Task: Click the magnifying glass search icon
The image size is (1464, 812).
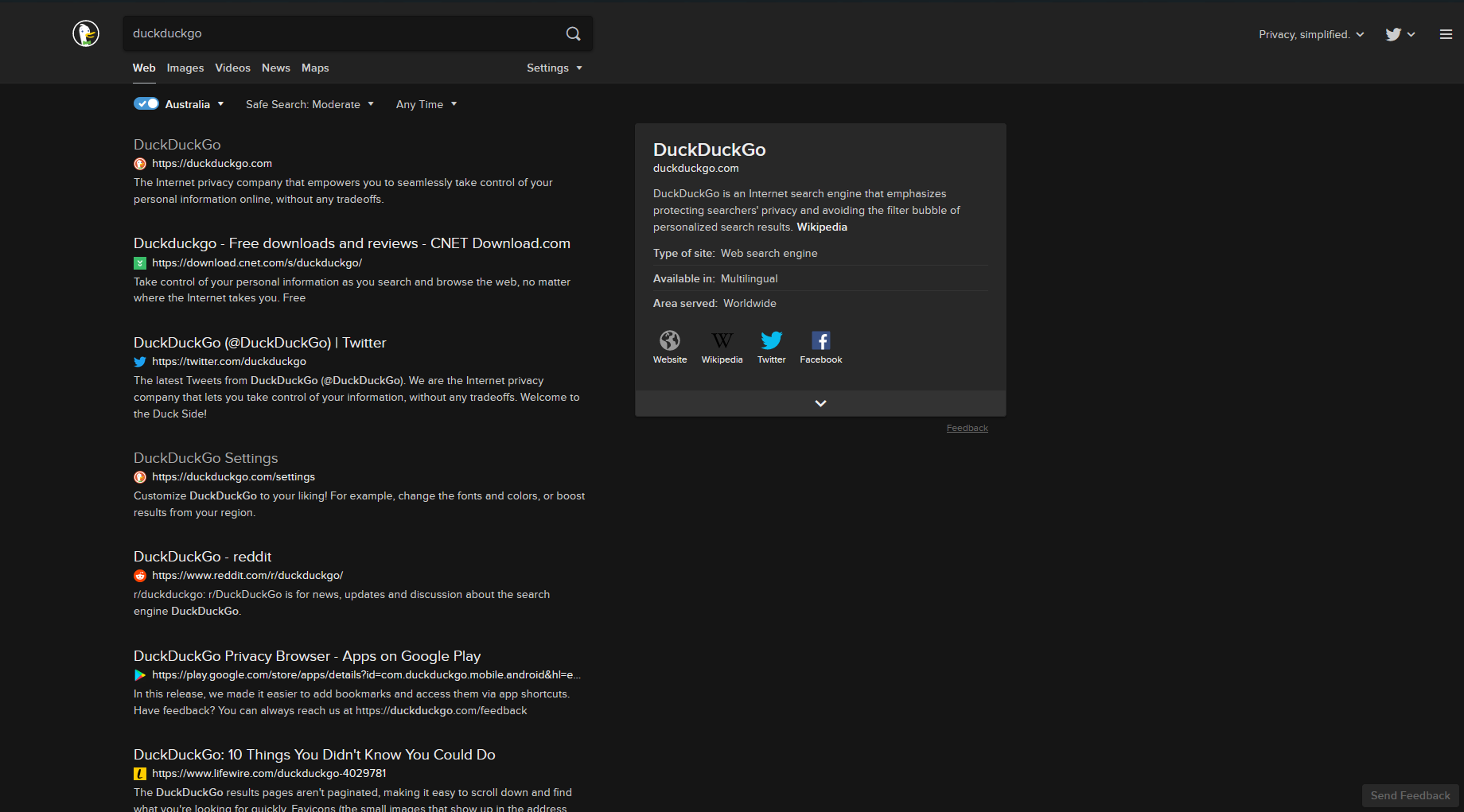Action: click(x=573, y=33)
